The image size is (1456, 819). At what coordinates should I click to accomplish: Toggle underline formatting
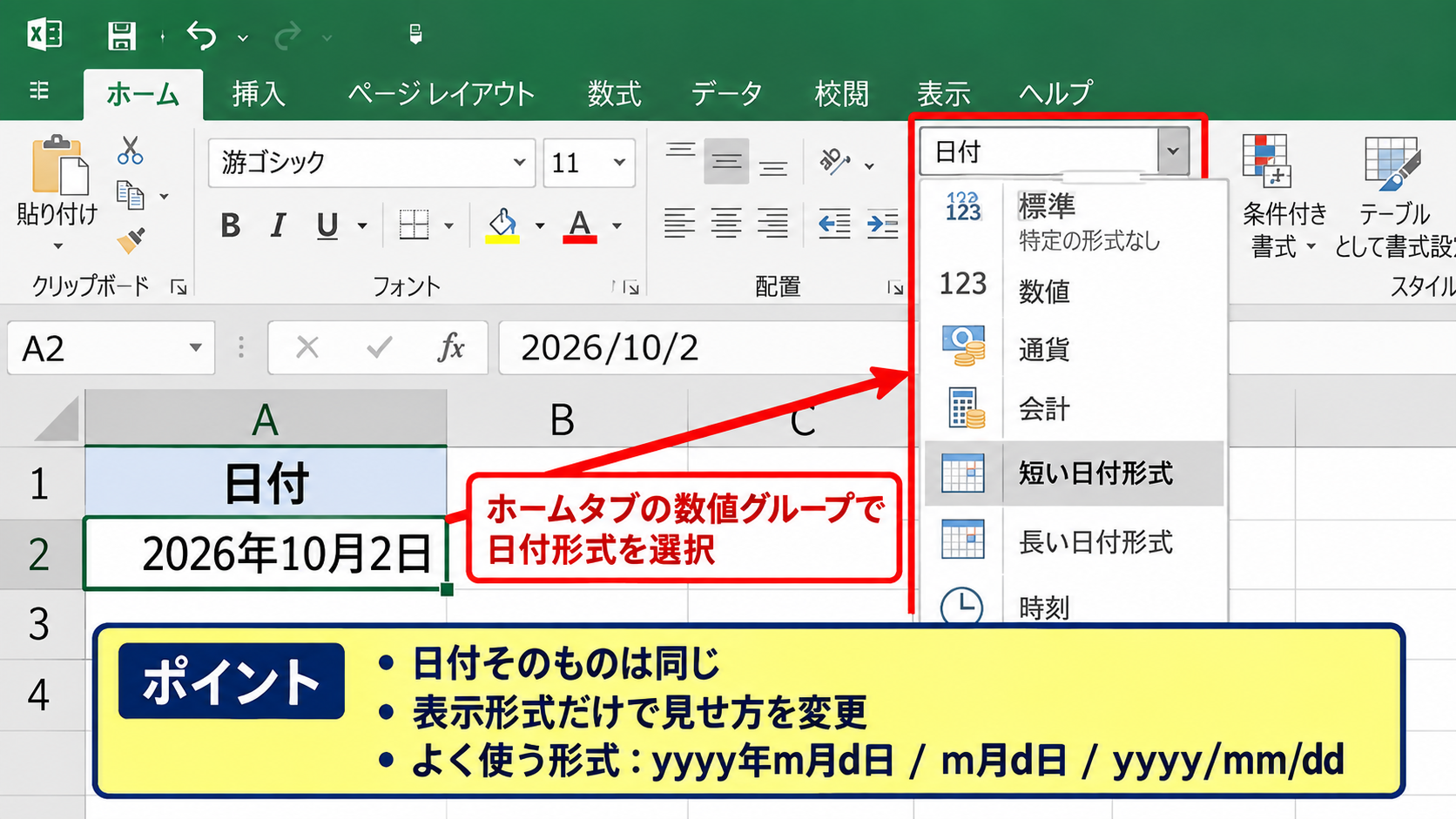coord(327,225)
